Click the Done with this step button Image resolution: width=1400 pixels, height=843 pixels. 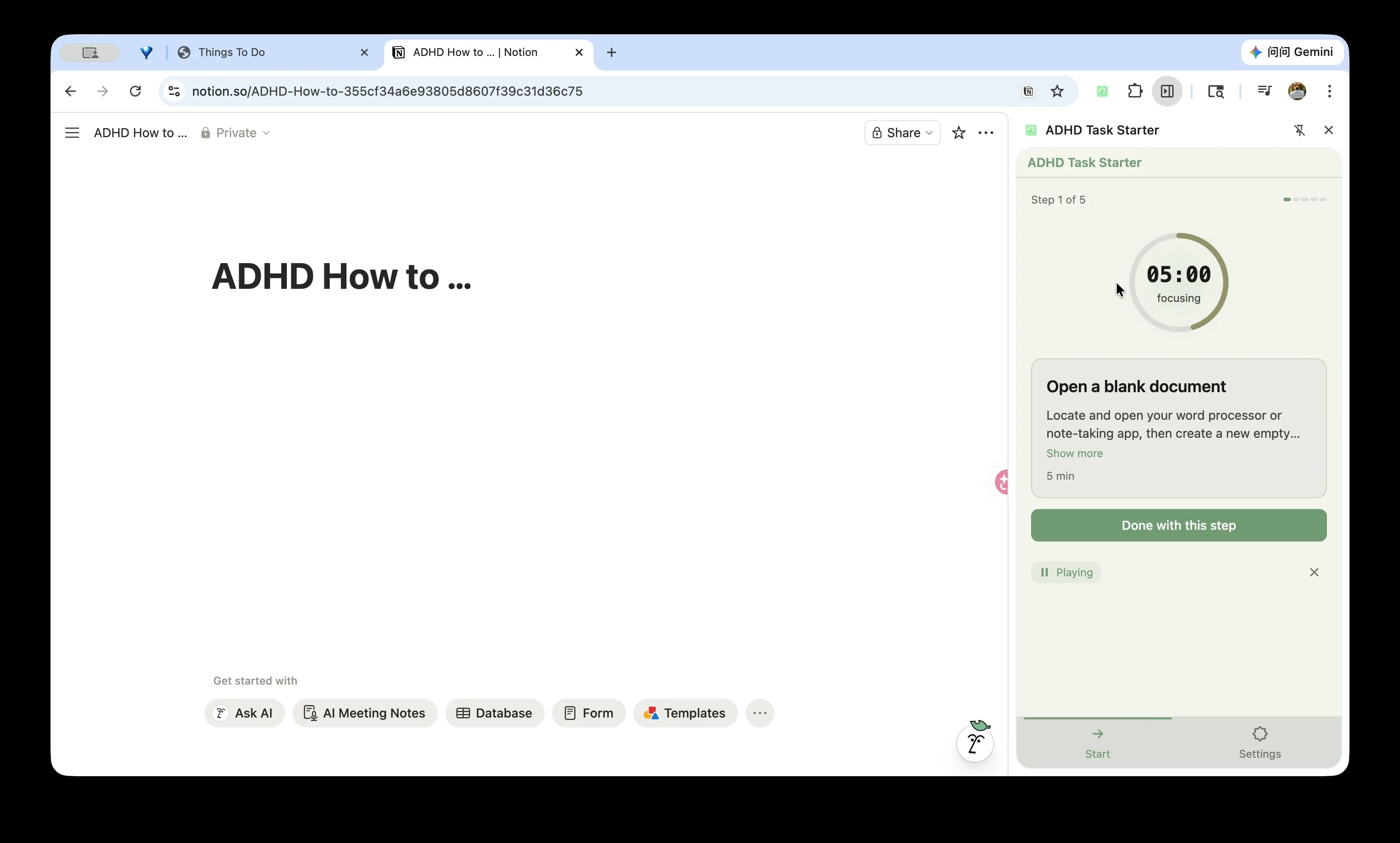1179,525
